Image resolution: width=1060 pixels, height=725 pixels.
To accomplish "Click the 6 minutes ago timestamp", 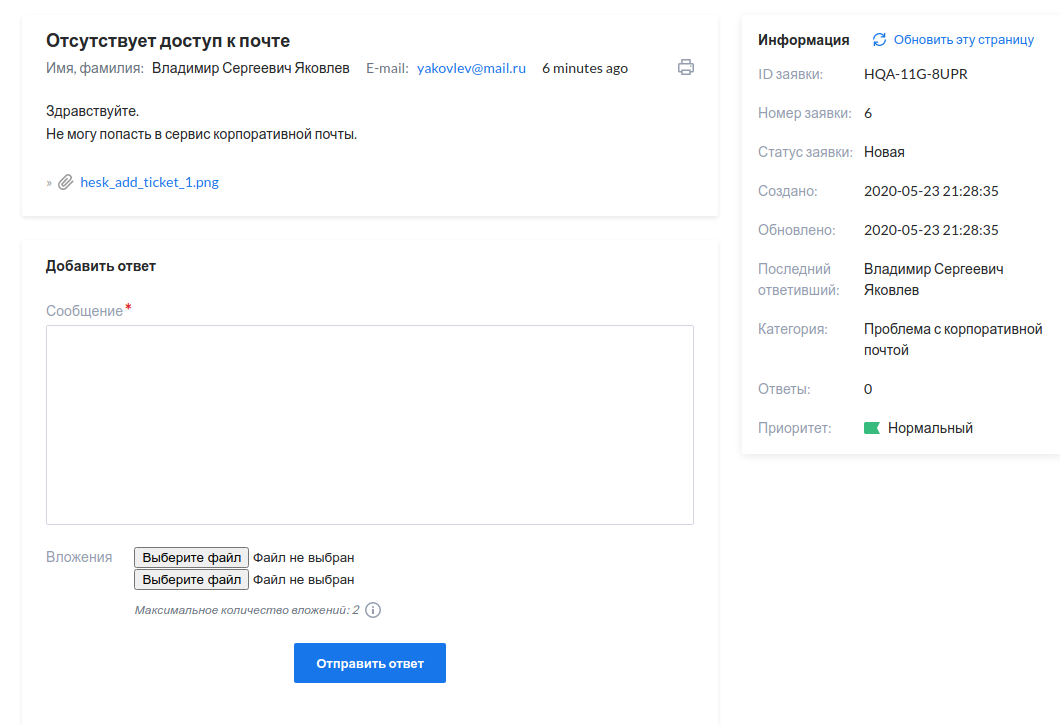I will pos(585,68).
